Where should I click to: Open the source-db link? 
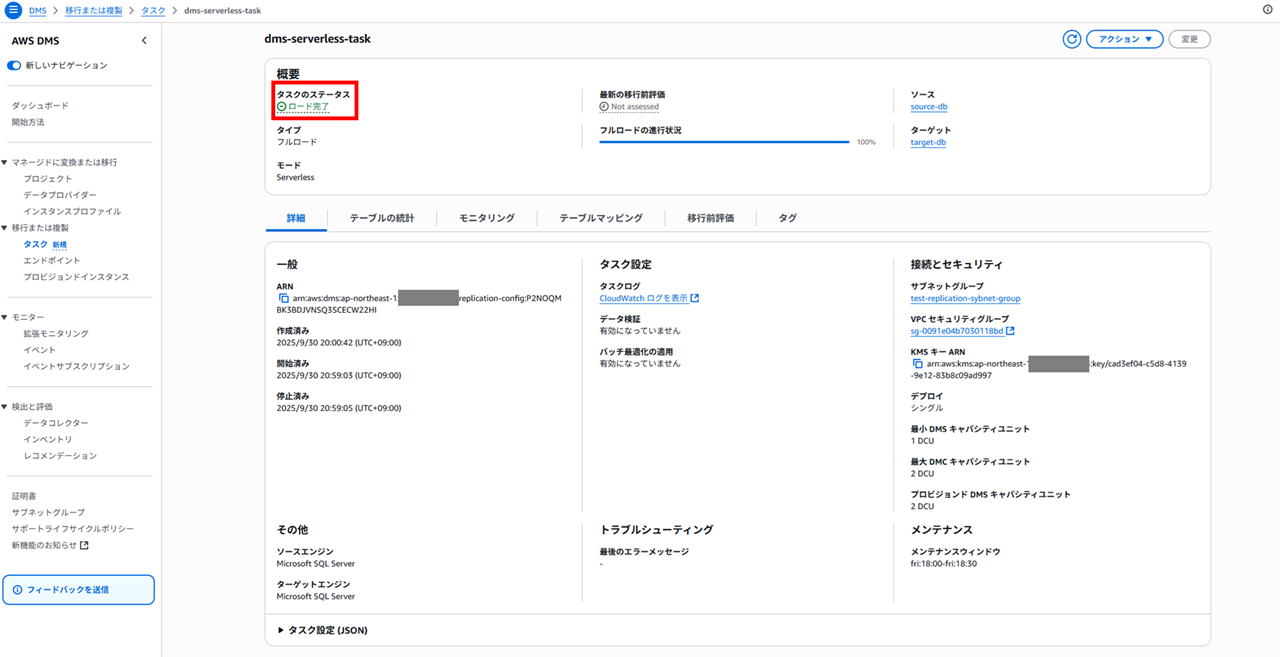coord(929,107)
